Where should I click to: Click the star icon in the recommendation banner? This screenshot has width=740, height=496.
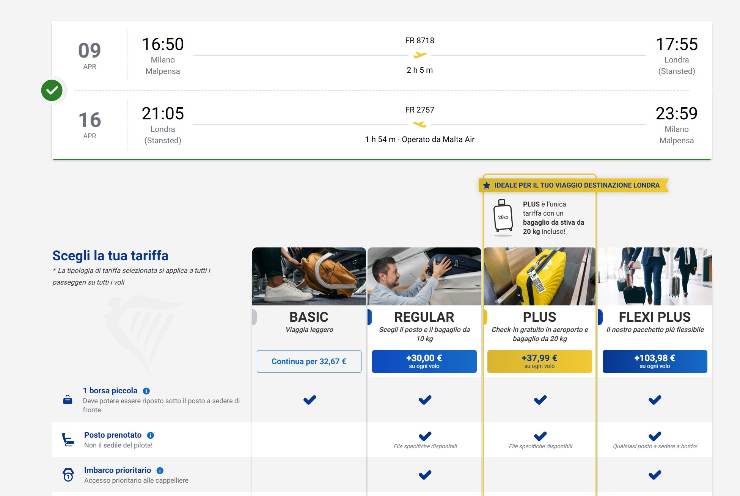[x=487, y=186]
